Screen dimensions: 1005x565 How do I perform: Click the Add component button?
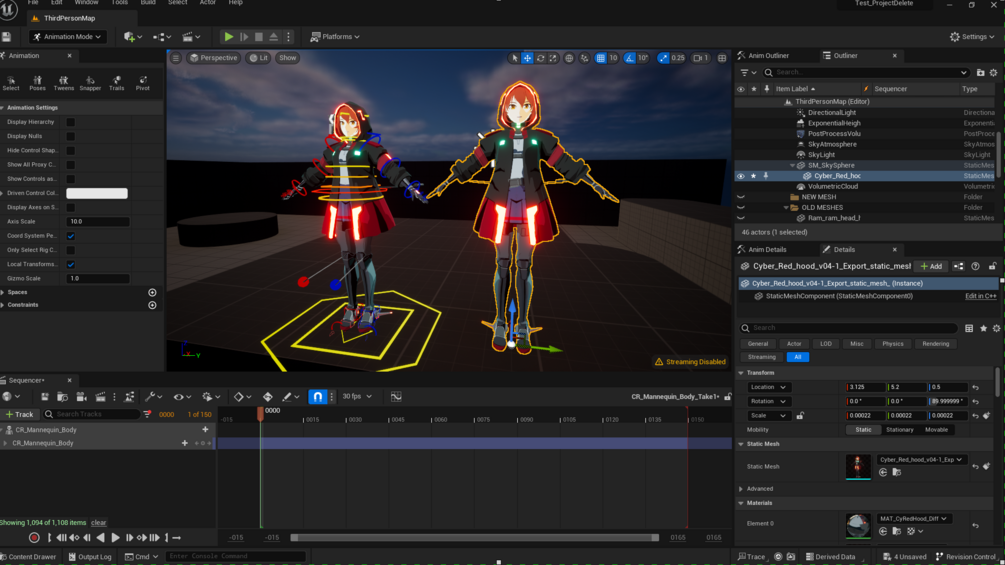(x=931, y=267)
